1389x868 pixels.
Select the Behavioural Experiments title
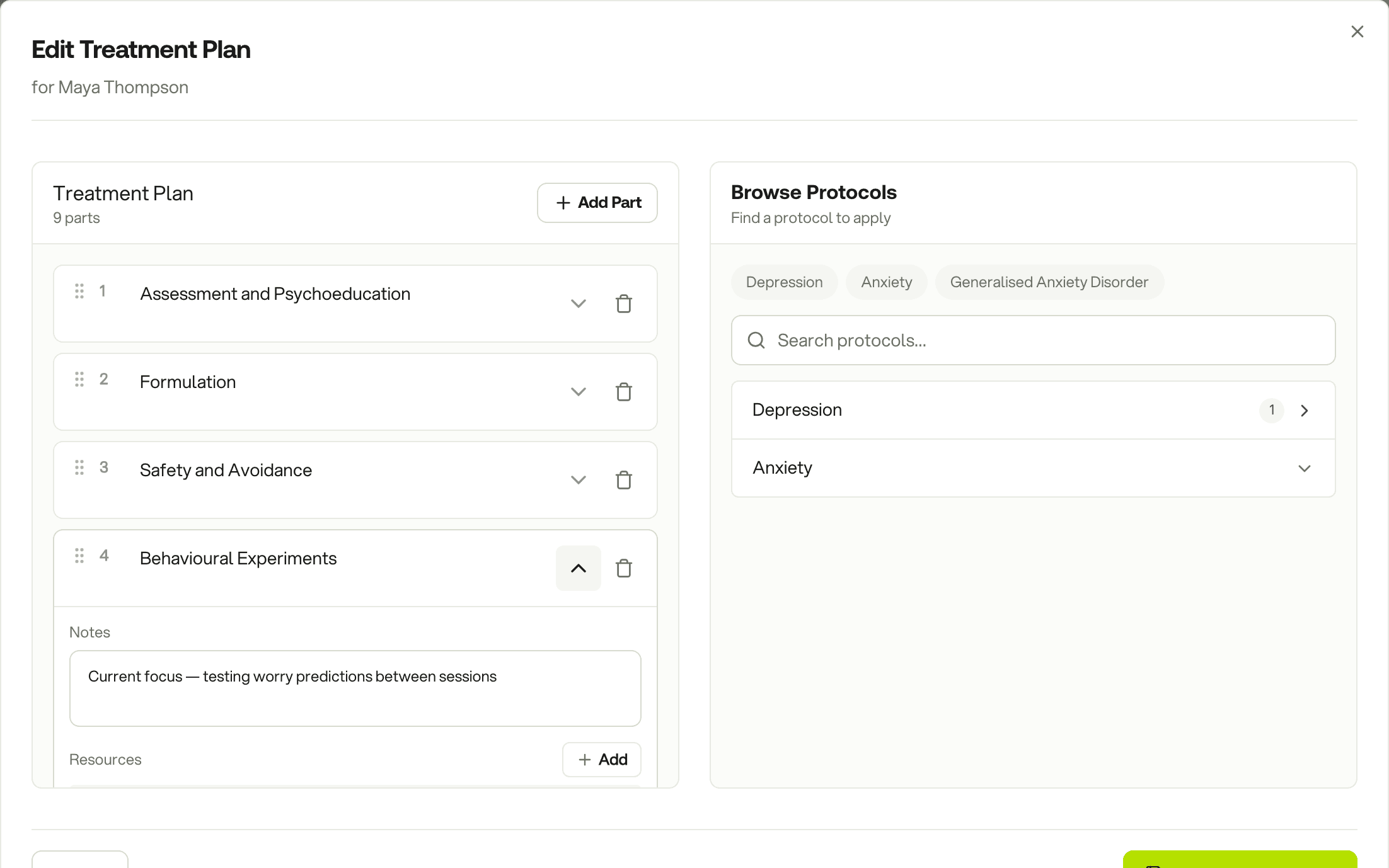pos(238,559)
